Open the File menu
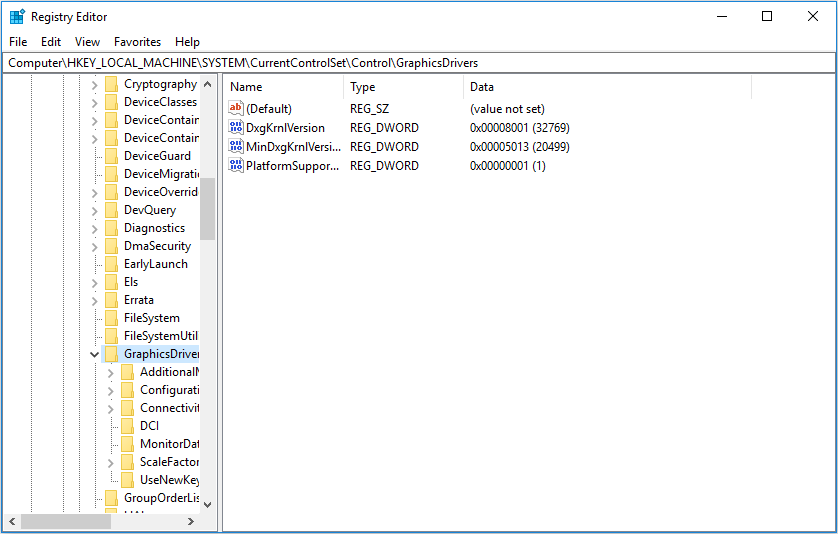 pyautogui.click(x=18, y=42)
